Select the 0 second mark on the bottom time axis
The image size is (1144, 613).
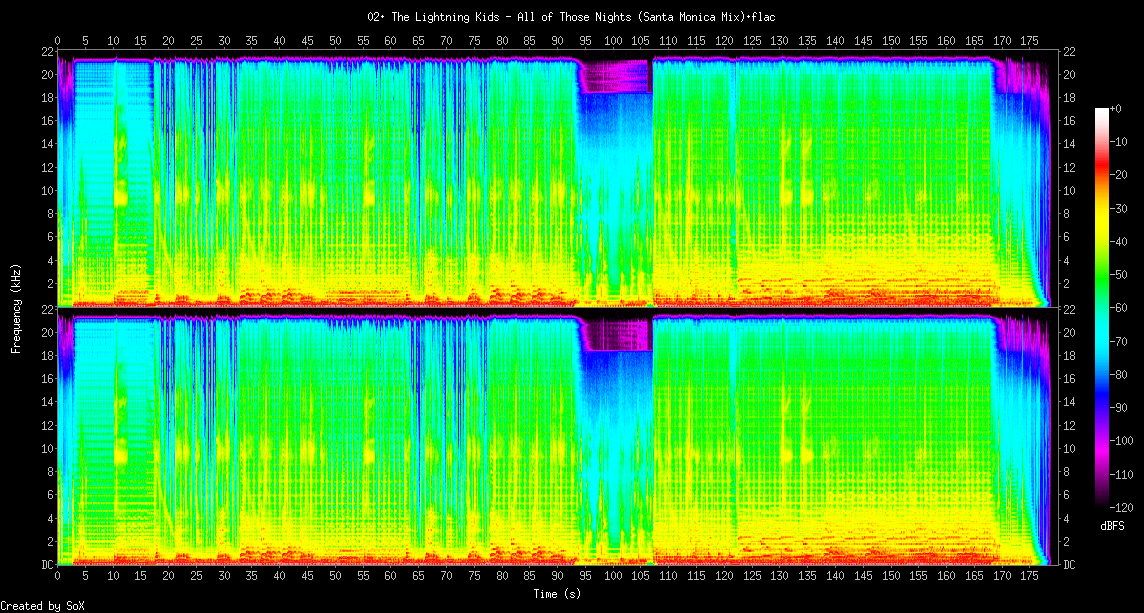58,576
